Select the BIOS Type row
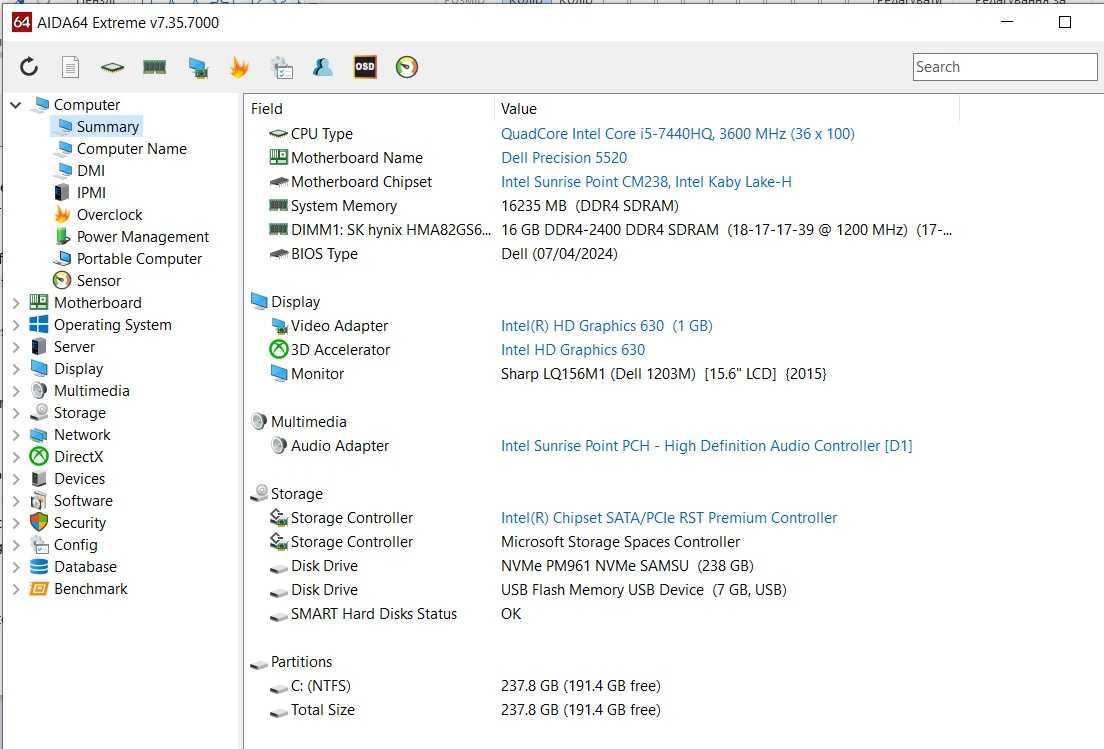This screenshot has height=749, width=1104. pyautogui.click(x=603, y=253)
